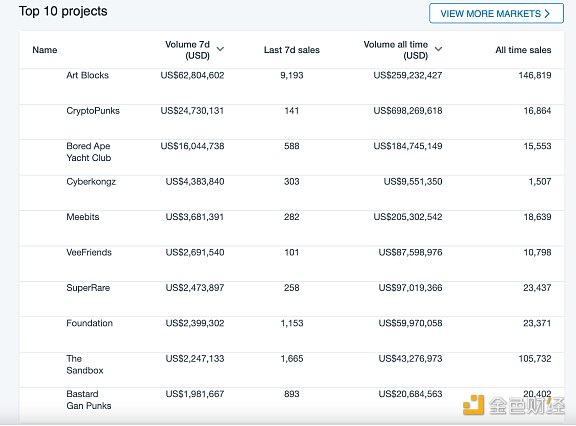Click Bored Ape 7d sales 588
576x426 pixels.
292,146
